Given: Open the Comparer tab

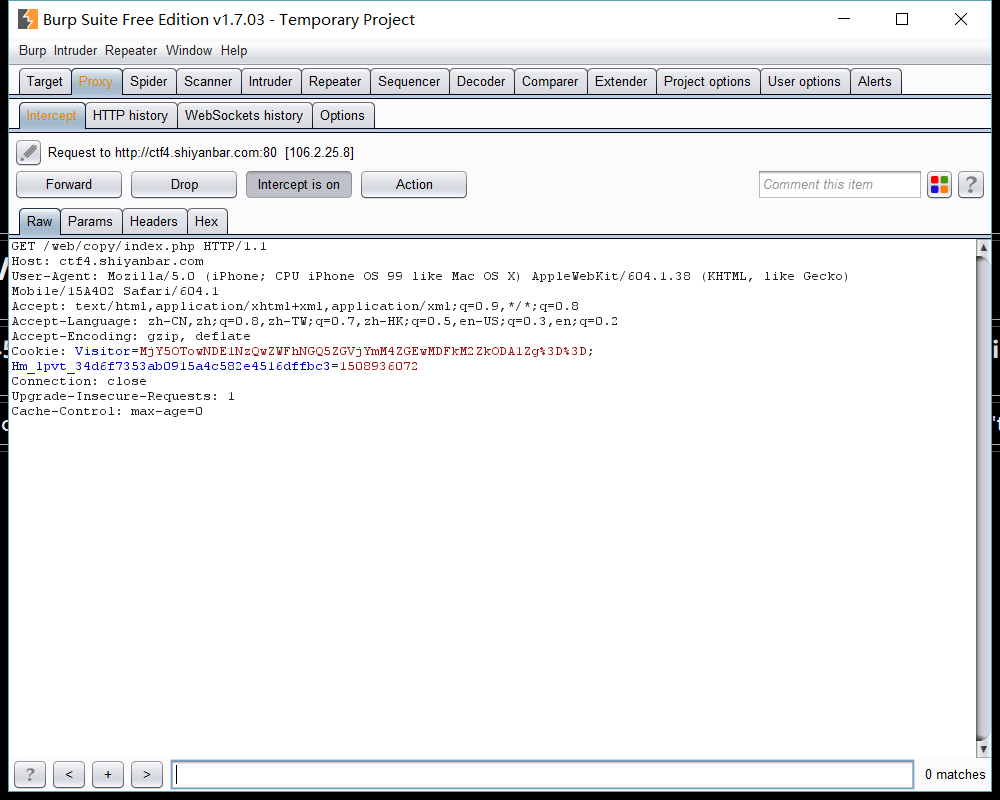Looking at the screenshot, I should pos(550,82).
